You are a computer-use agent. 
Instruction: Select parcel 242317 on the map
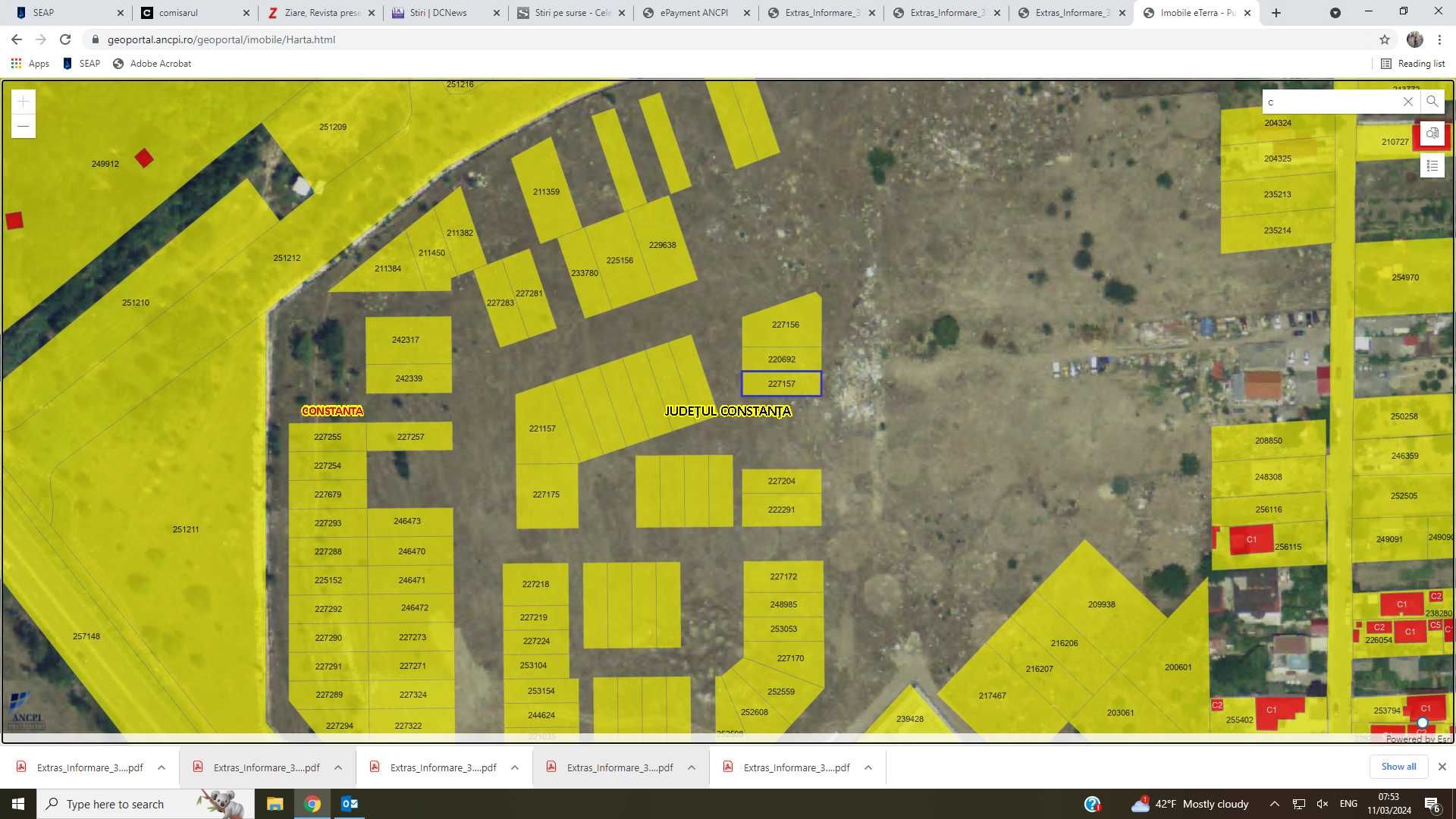pos(406,340)
